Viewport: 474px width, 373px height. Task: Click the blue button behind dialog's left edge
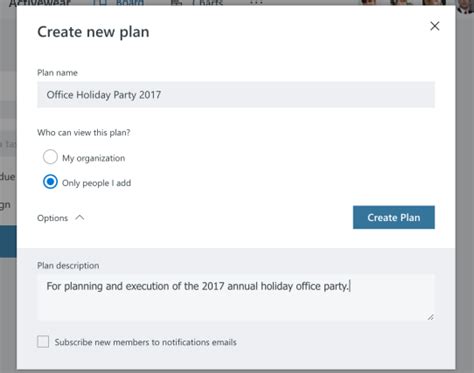click(8, 241)
